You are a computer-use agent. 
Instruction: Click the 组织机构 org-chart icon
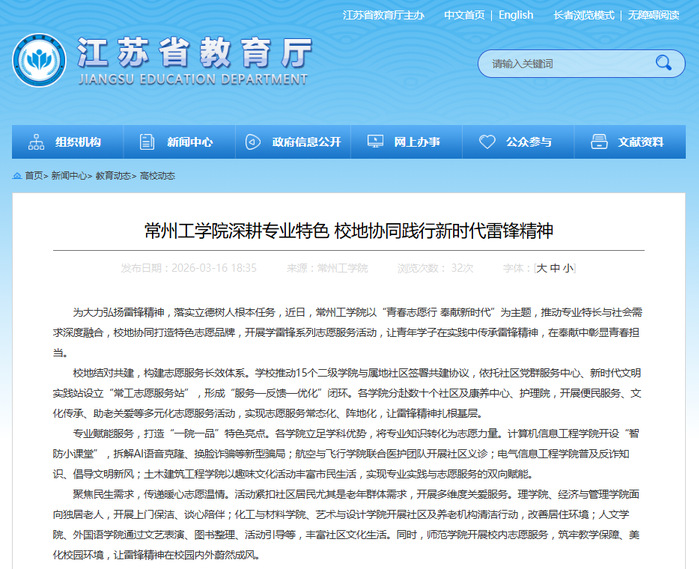tap(36, 142)
